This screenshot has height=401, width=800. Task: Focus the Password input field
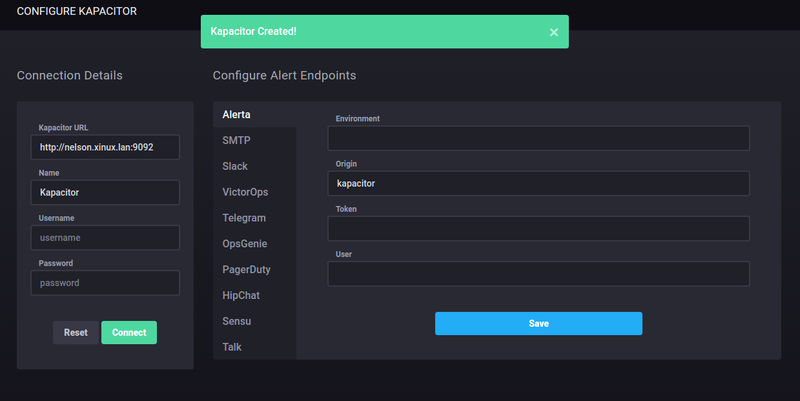(105, 283)
